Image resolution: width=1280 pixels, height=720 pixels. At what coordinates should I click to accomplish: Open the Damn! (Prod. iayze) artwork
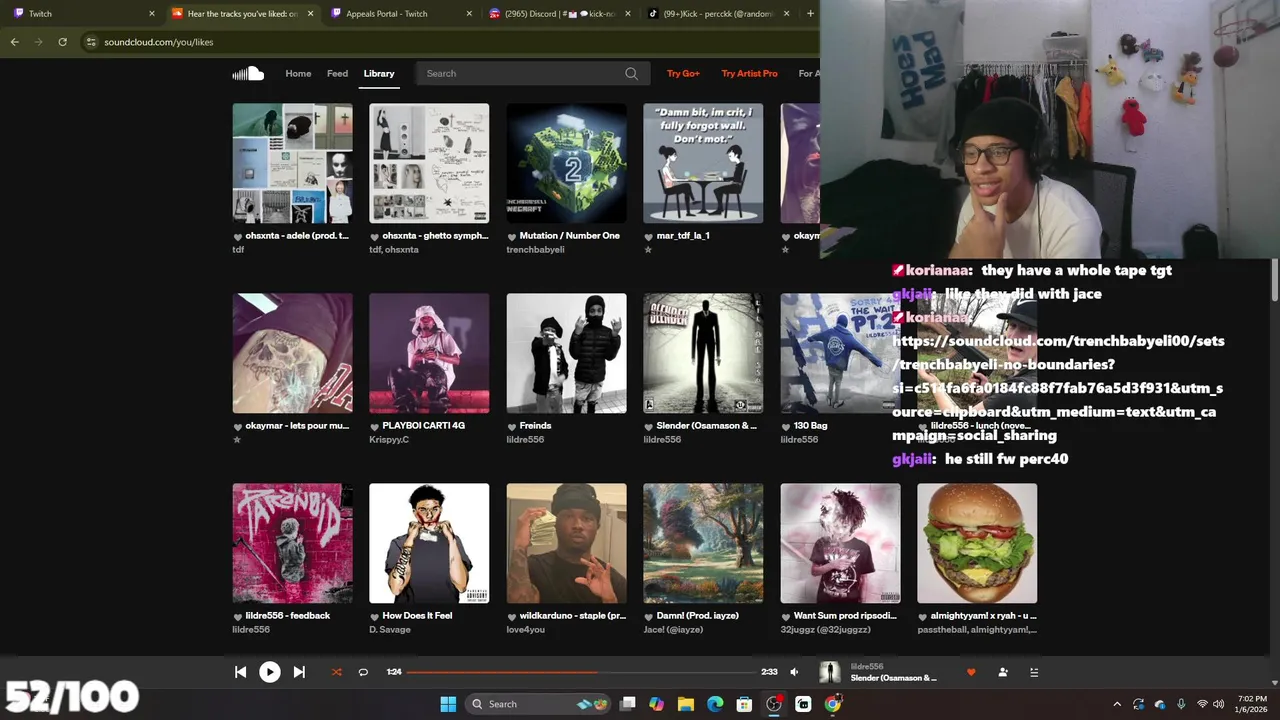point(703,543)
